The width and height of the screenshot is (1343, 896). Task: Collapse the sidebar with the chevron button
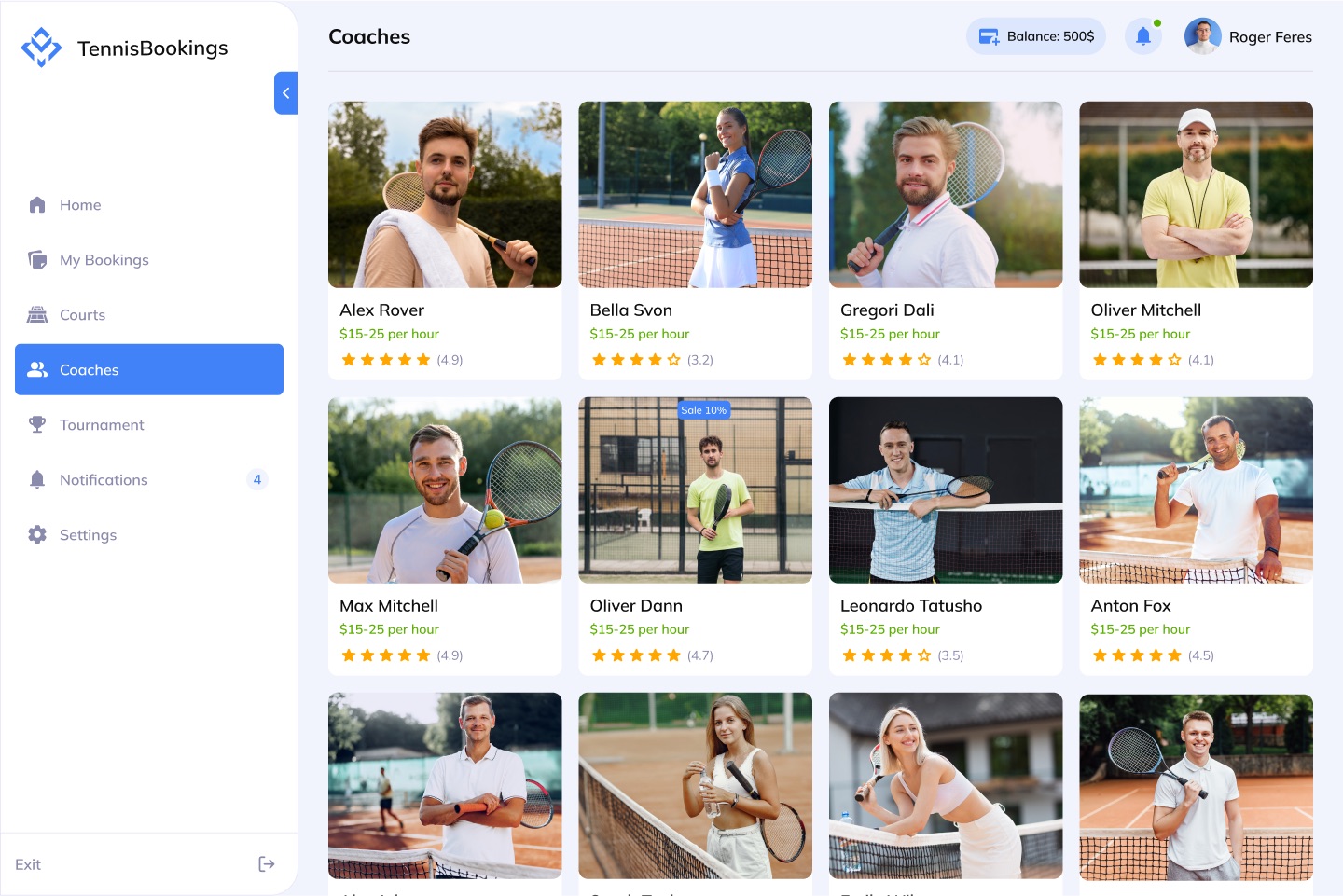[285, 93]
